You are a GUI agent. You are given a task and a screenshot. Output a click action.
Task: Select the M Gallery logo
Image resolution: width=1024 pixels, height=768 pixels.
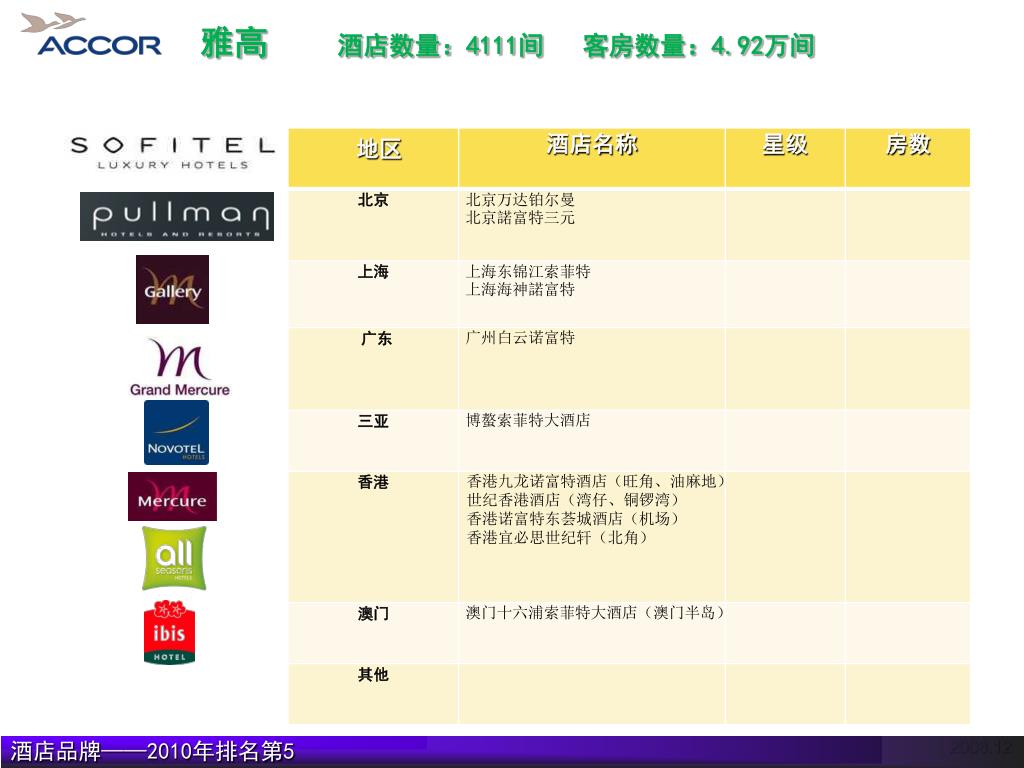pyautogui.click(x=172, y=289)
